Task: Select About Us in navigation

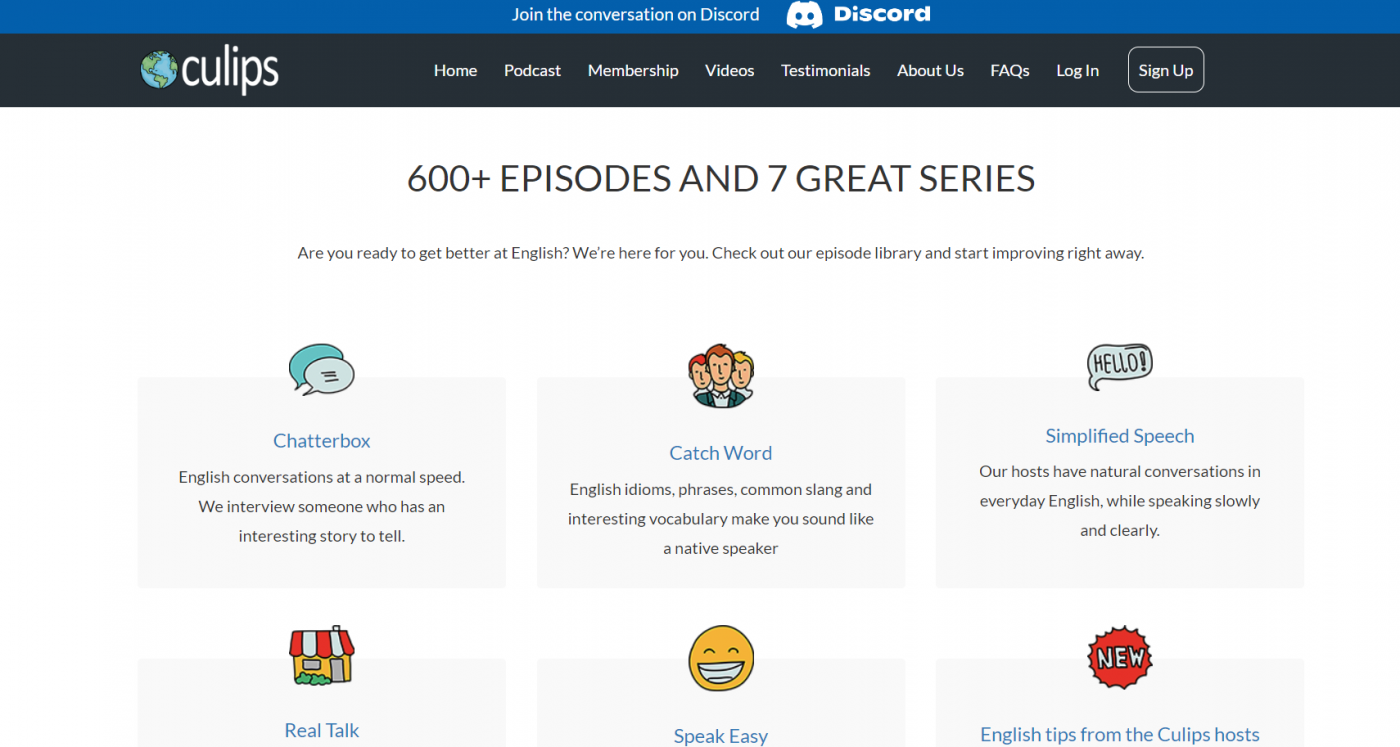Action: click(930, 70)
